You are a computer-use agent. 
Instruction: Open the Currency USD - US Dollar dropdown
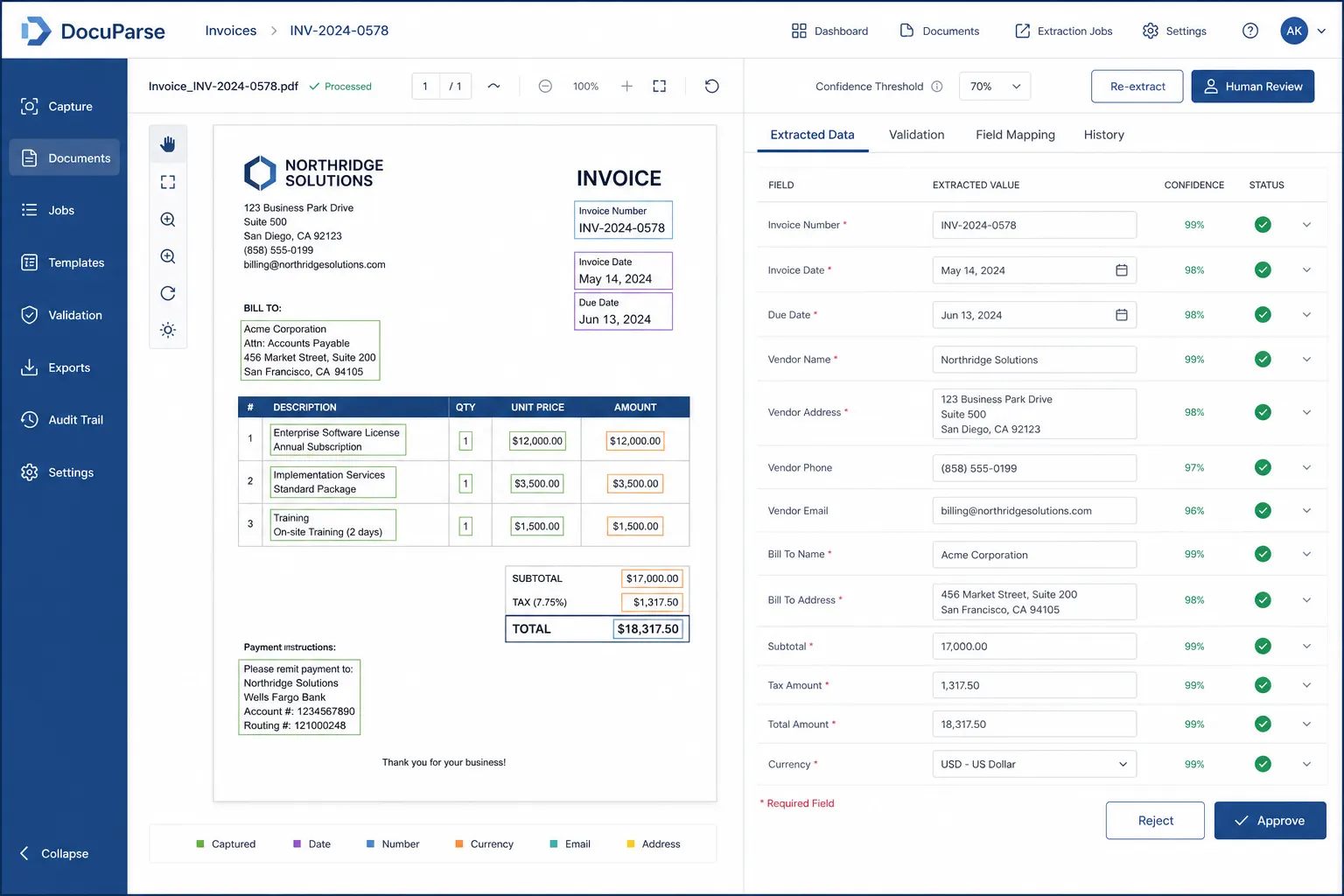coord(1034,764)
